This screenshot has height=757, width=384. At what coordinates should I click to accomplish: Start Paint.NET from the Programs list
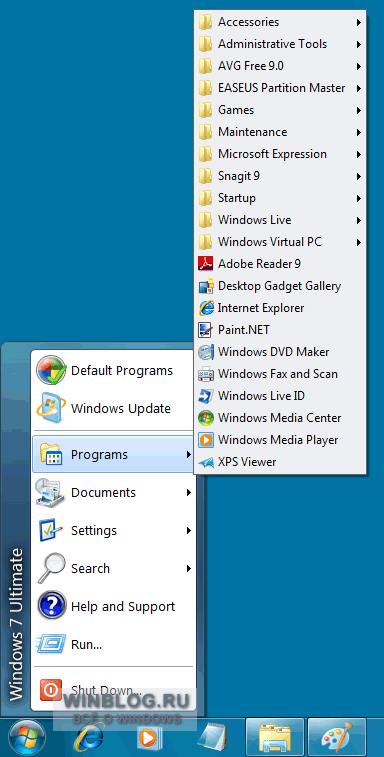click(280, 330)
